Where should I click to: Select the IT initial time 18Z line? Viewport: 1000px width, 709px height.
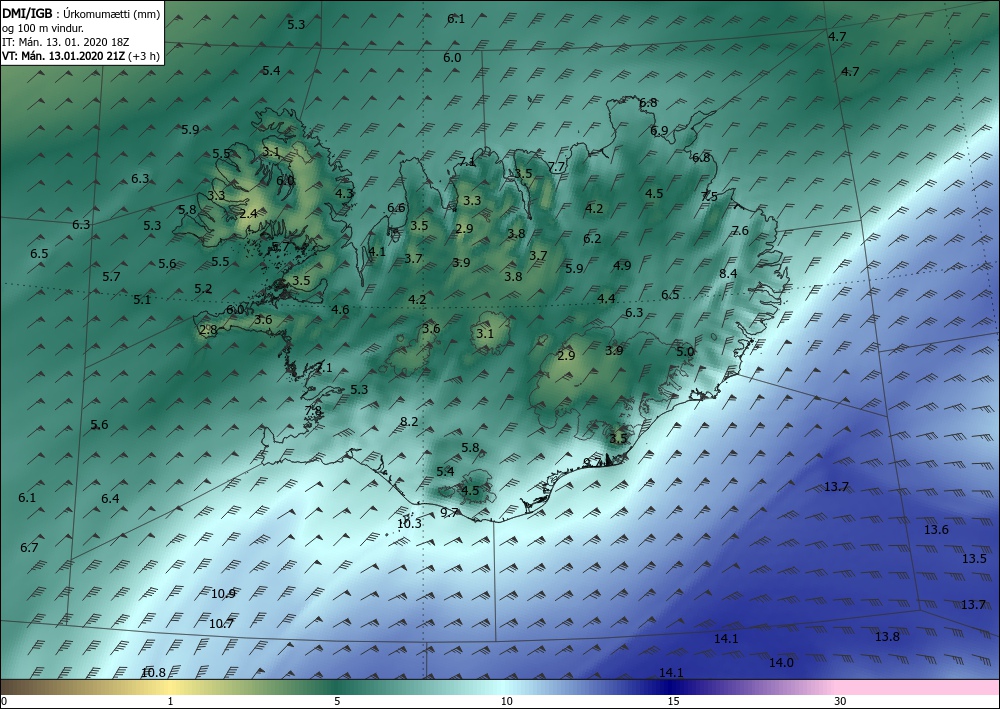pos(66,42)
